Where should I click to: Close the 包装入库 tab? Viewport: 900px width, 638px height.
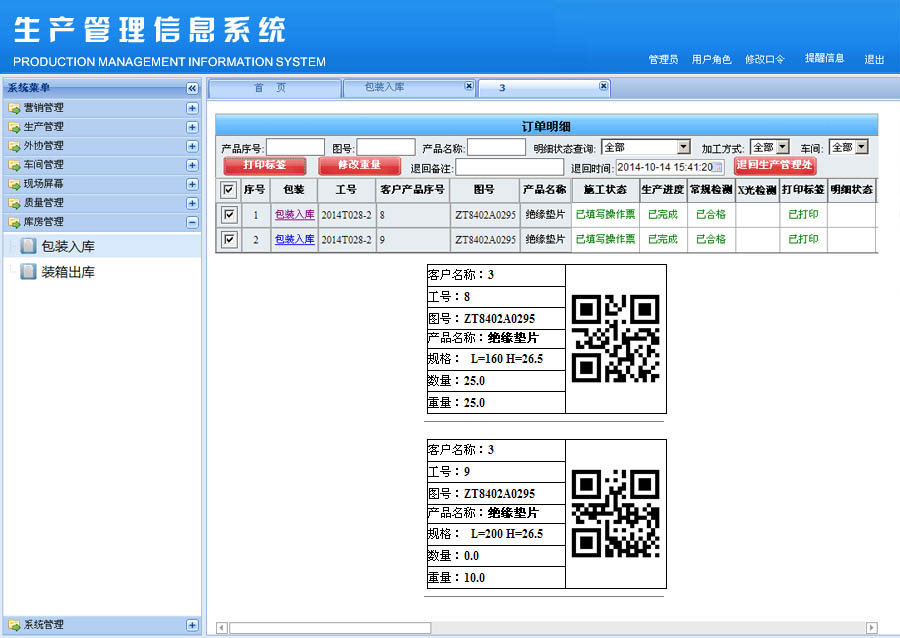tap(469, 87)
